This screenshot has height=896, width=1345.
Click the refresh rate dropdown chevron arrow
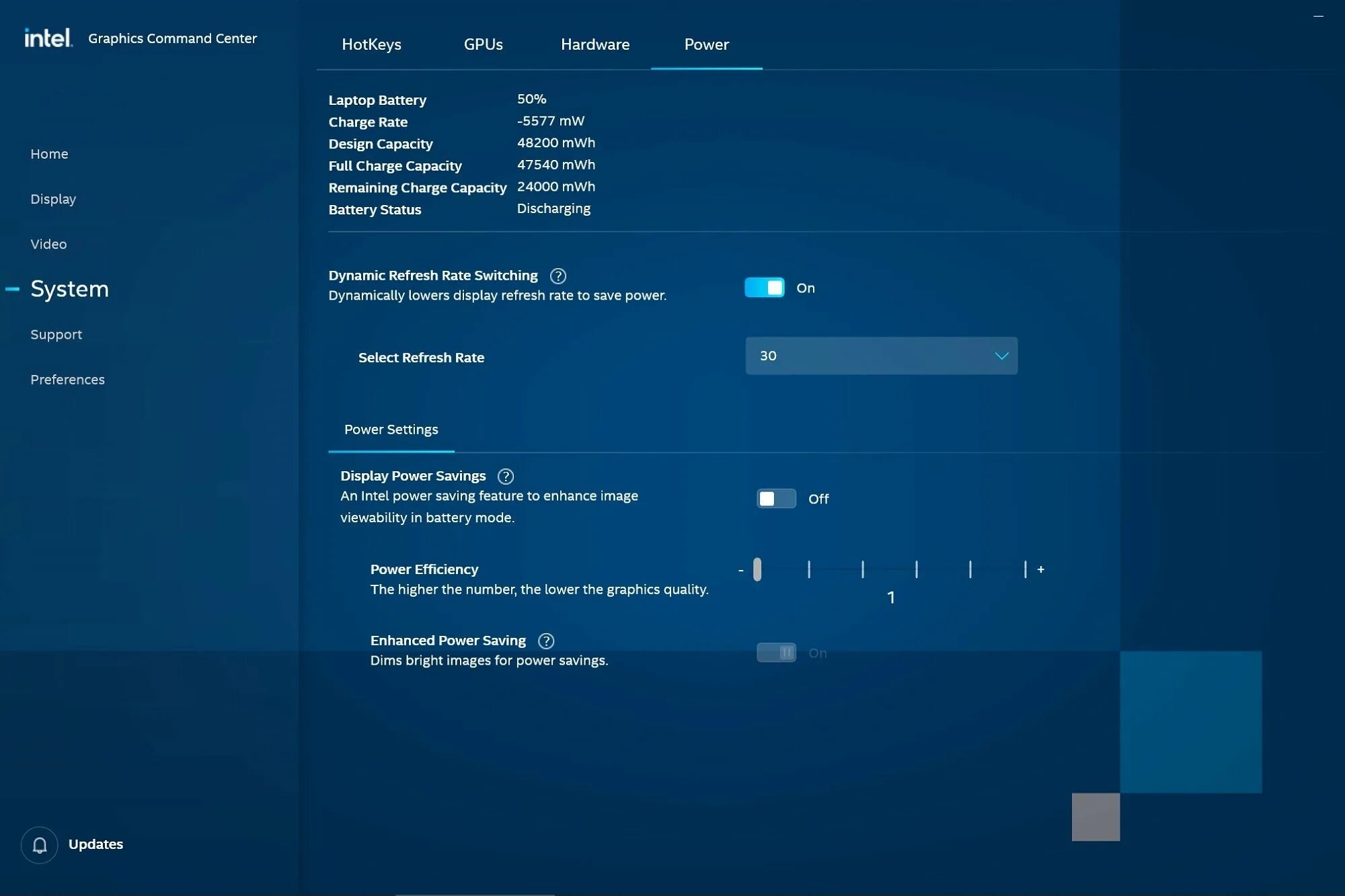(1001, 356)
